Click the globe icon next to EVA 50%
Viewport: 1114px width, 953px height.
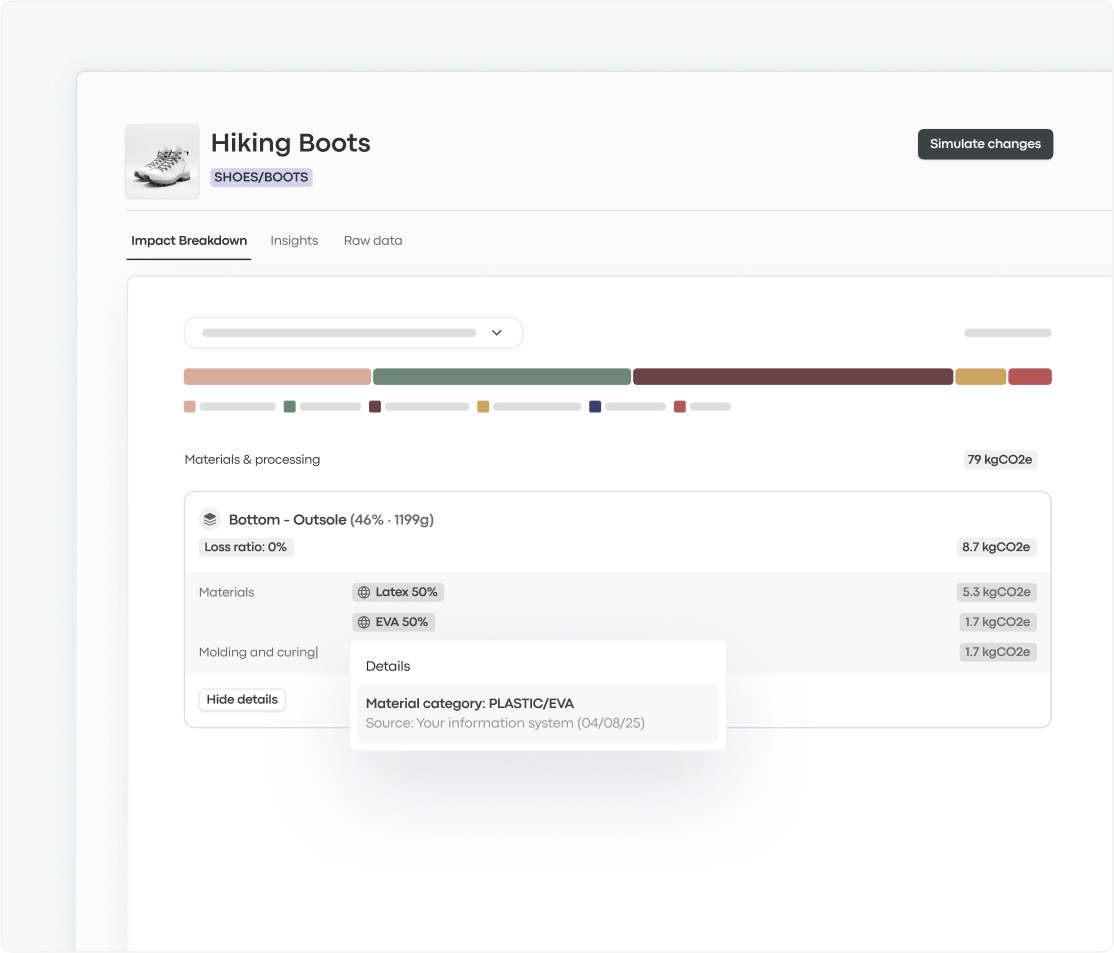coord(364,622)
